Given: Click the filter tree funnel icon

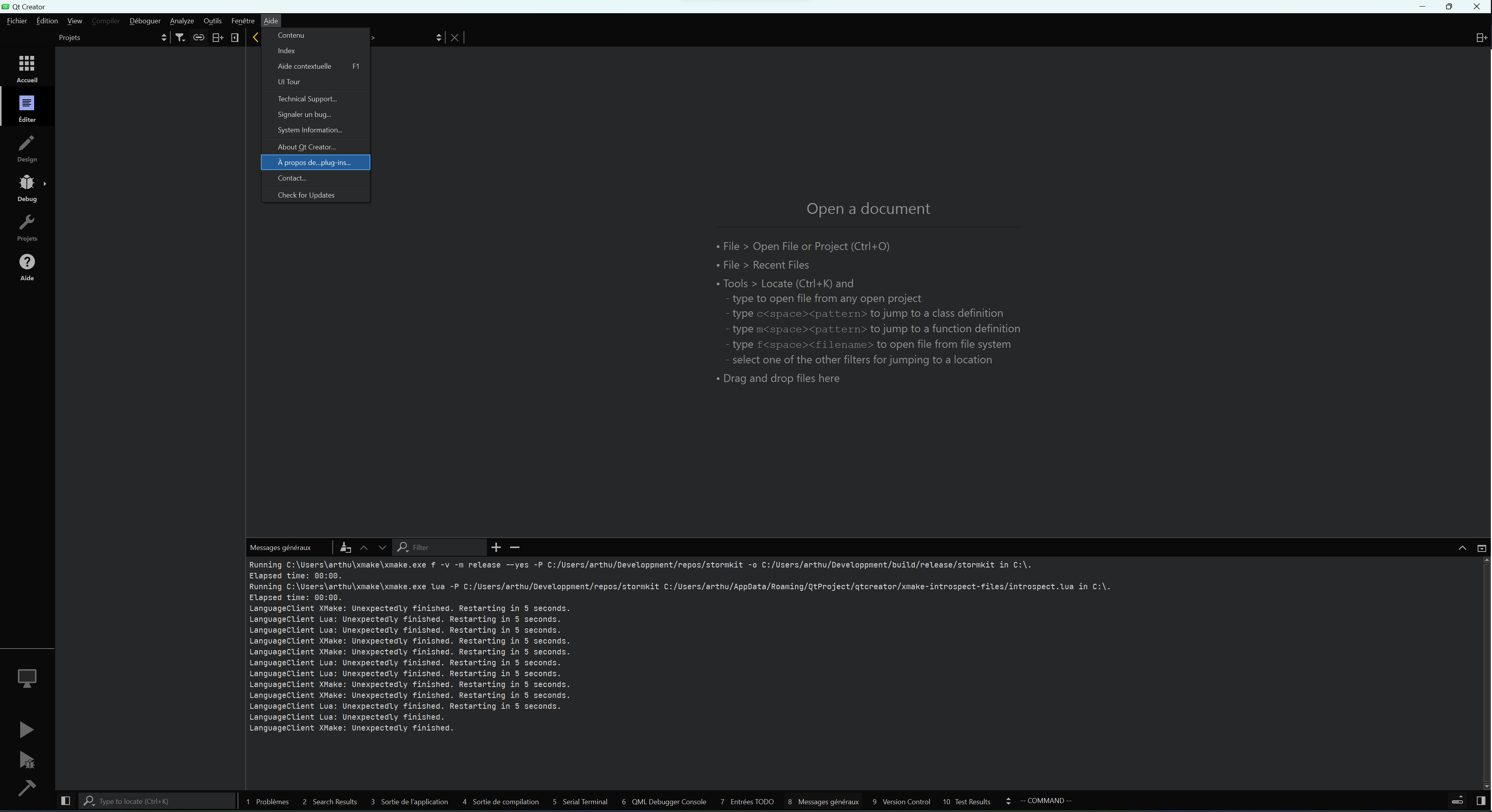Looking at the screenshot, I should tap(180, 38).
